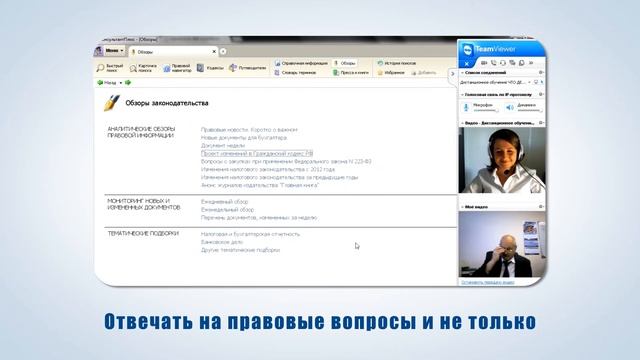Open Еженедельный обзор link
640x360 pixels.
pyautogui.click(x=227, y=210)
